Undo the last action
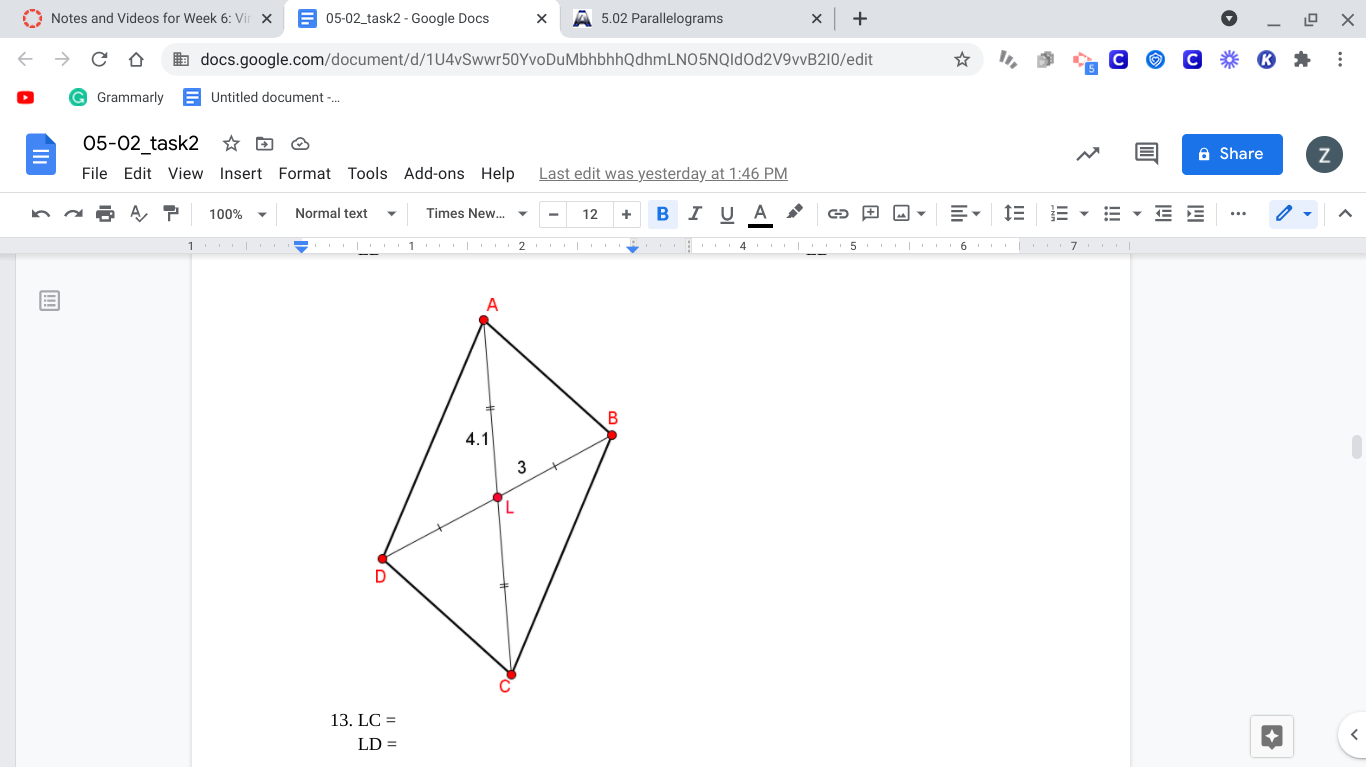This screenshot has width=1366, height=768. [41, 213]
